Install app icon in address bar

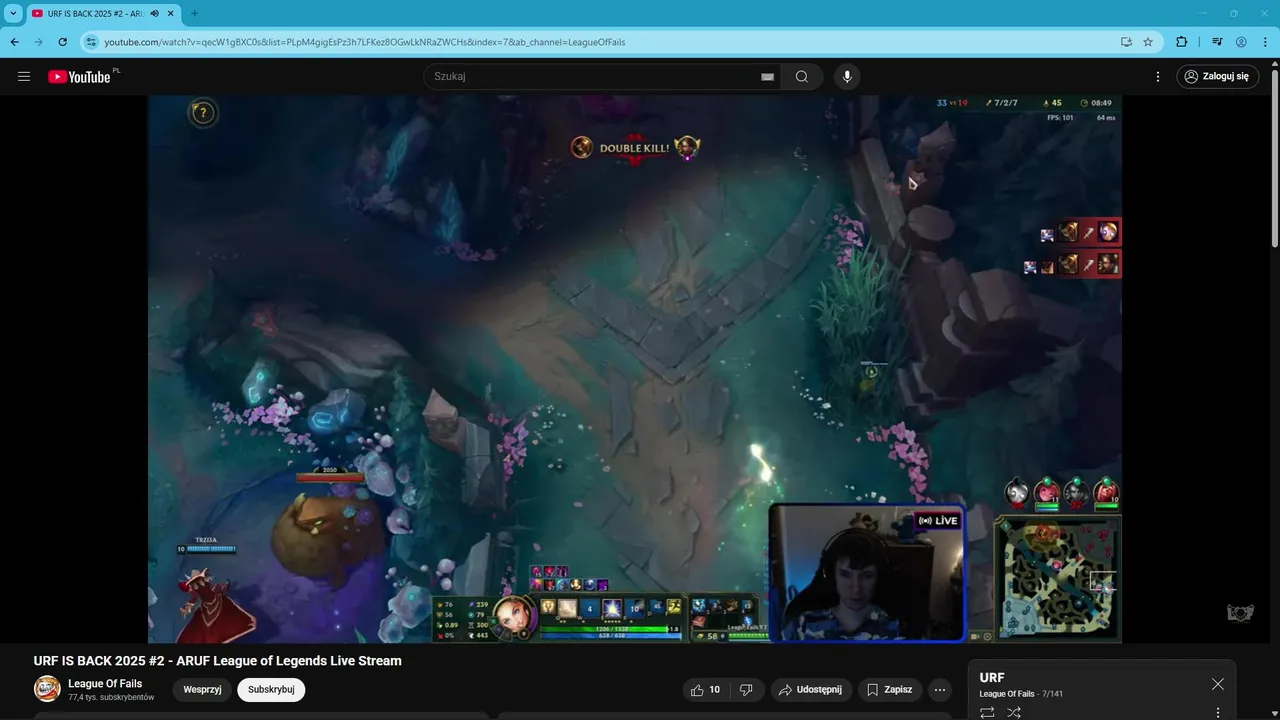(x=1126, y=42)
